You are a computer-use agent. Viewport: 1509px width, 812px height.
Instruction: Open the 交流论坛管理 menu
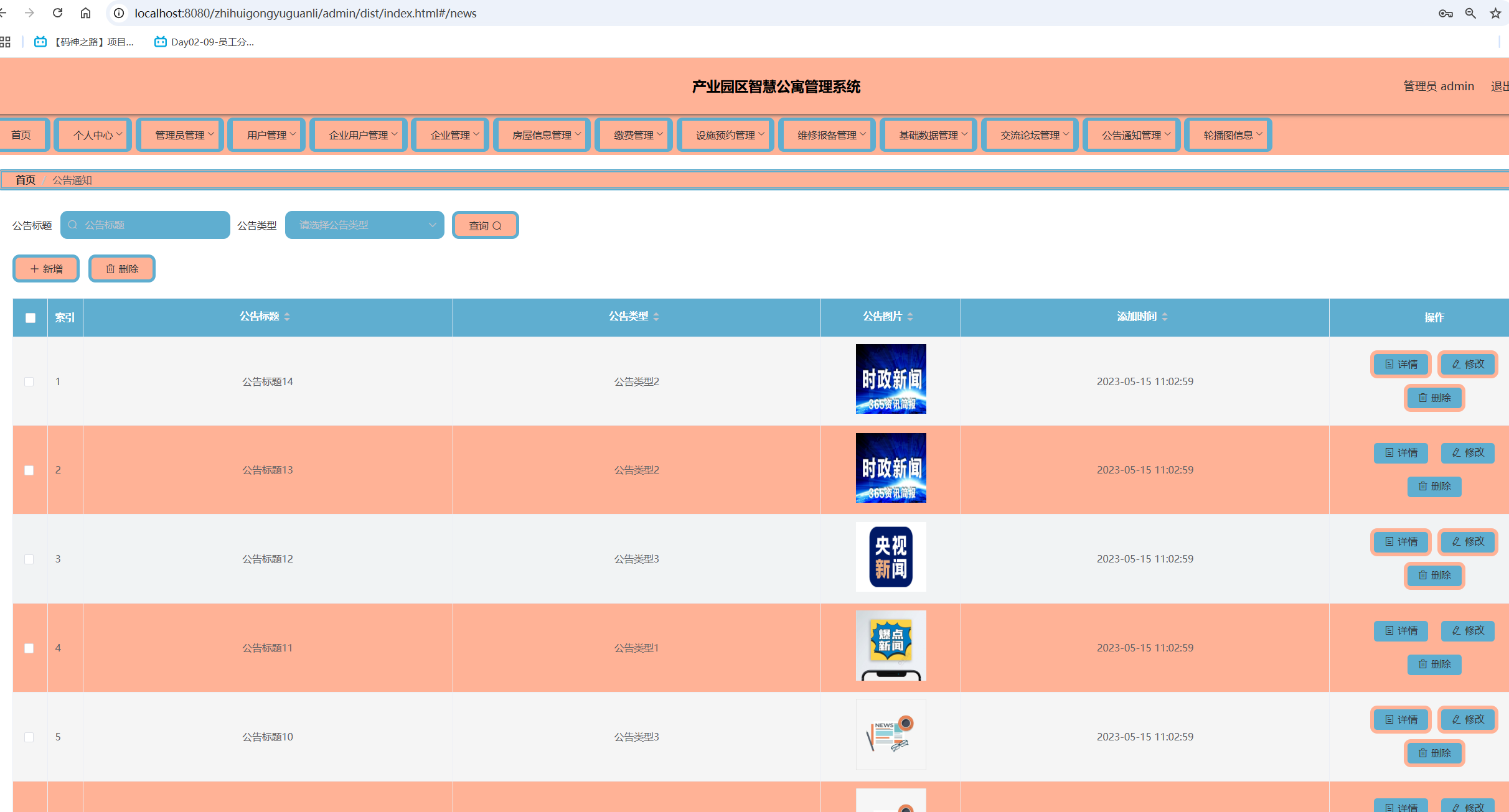click(x=1030, y=135)
